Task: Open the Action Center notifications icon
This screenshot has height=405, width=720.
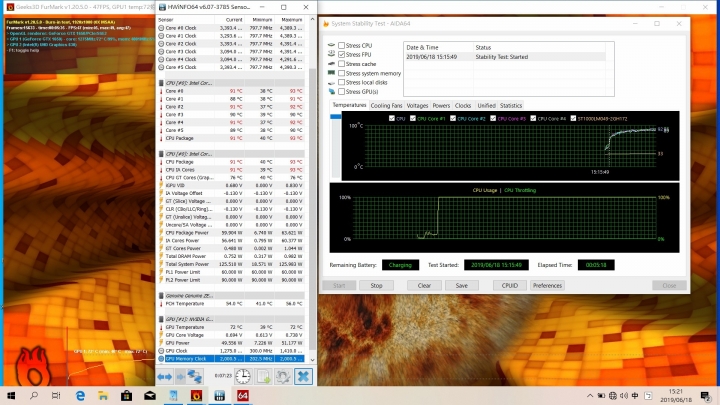Action: coord(706,396)
